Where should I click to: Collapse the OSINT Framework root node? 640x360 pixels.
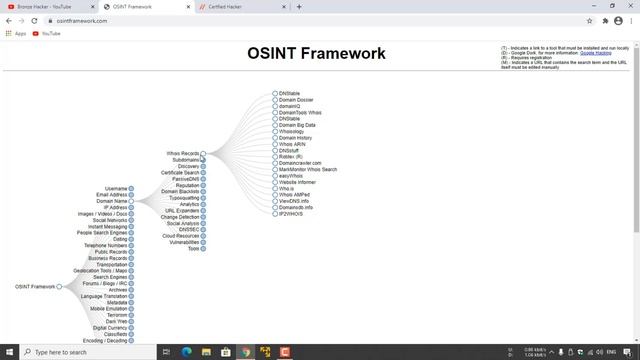click(x=59, y=287)
